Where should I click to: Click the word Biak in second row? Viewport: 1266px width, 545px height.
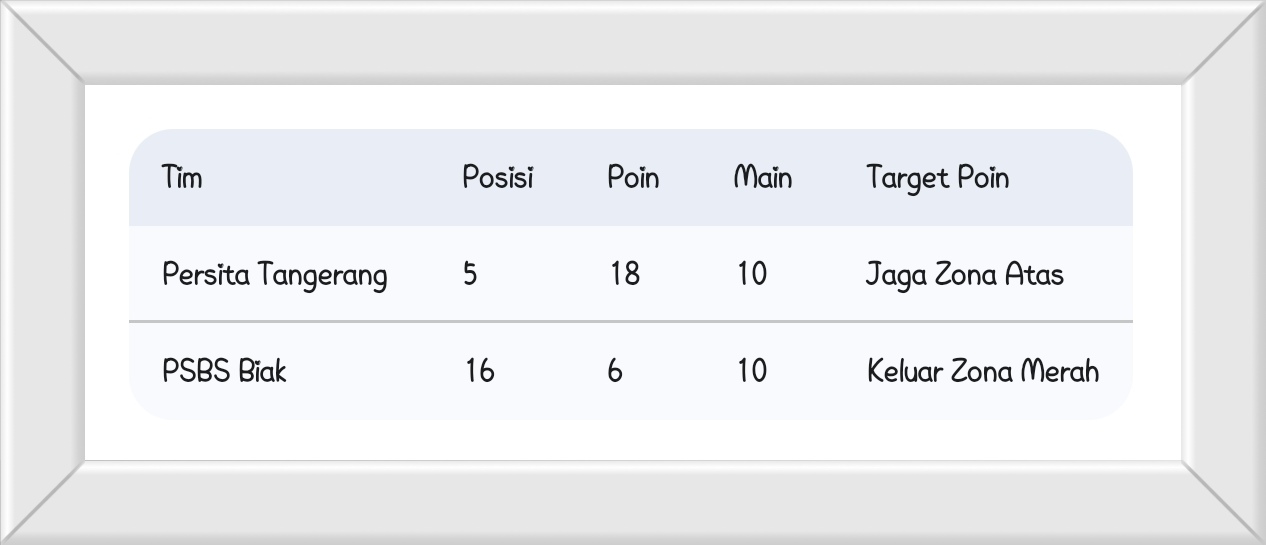(262, 371)
